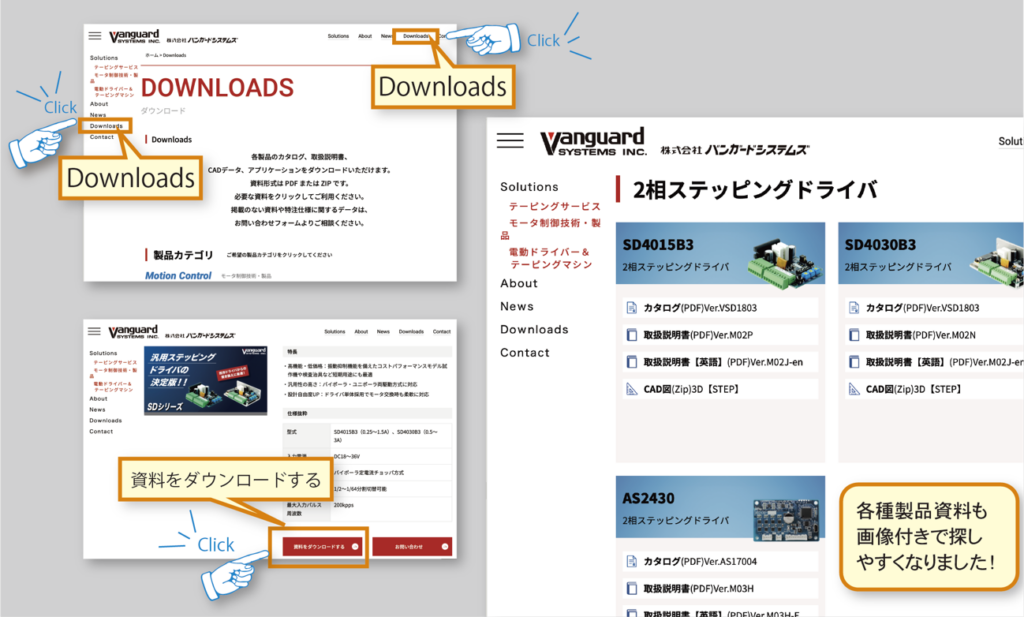Click the CAD drawing icon under SD4015B3

(631, 389)
